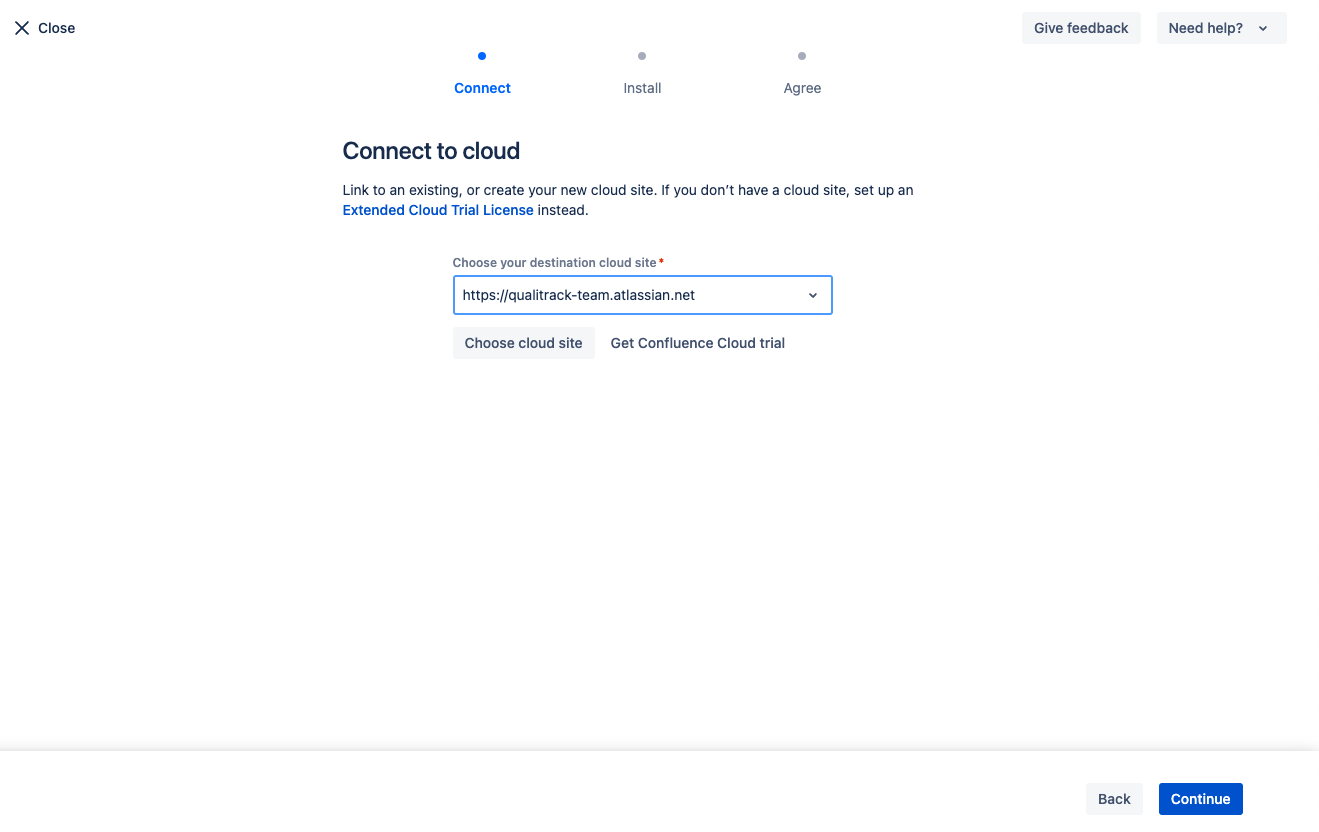Click the Give feedback button

tap(1081, 28)
